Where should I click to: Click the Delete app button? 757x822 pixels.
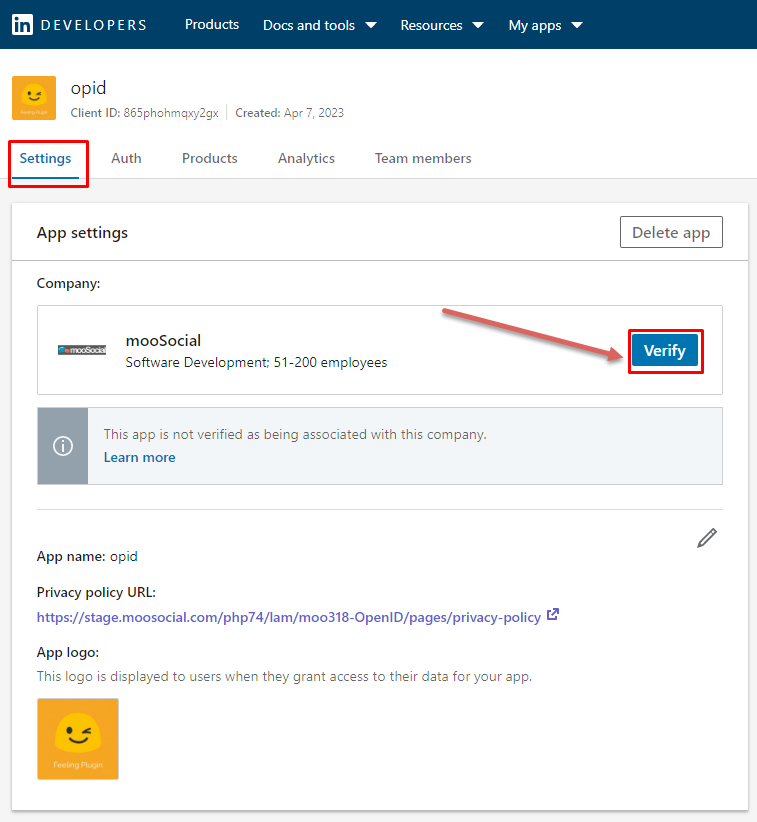pyautogui.click(x=671, y=232)
